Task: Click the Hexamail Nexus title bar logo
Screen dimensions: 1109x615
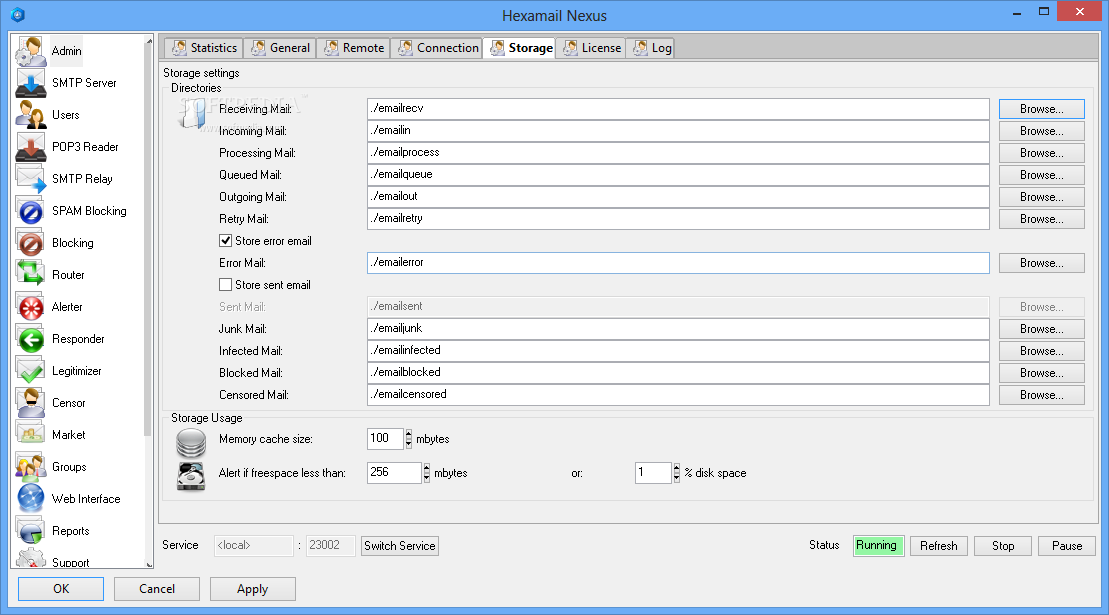Action: pyautogui.click(x=18, y=15)
